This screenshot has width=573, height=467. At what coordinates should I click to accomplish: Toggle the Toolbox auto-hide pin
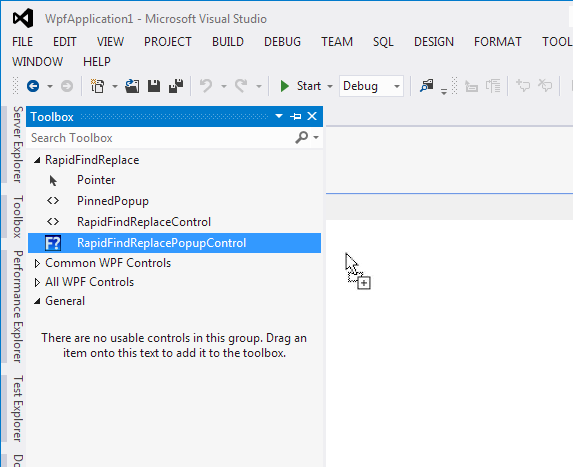pyautogui.click(x=295, y=117)
